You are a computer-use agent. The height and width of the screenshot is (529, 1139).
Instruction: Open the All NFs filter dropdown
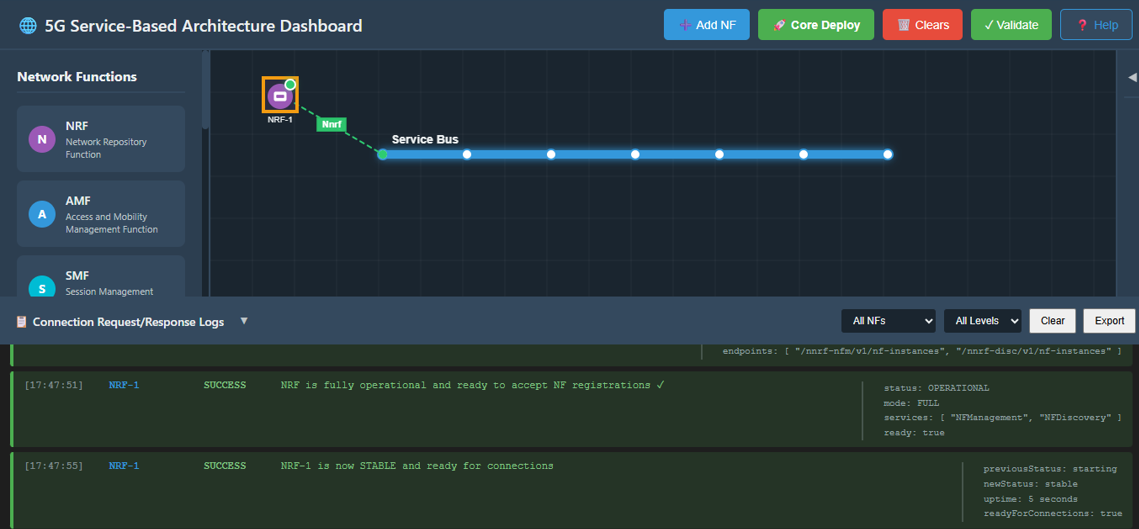coord(888,321)
